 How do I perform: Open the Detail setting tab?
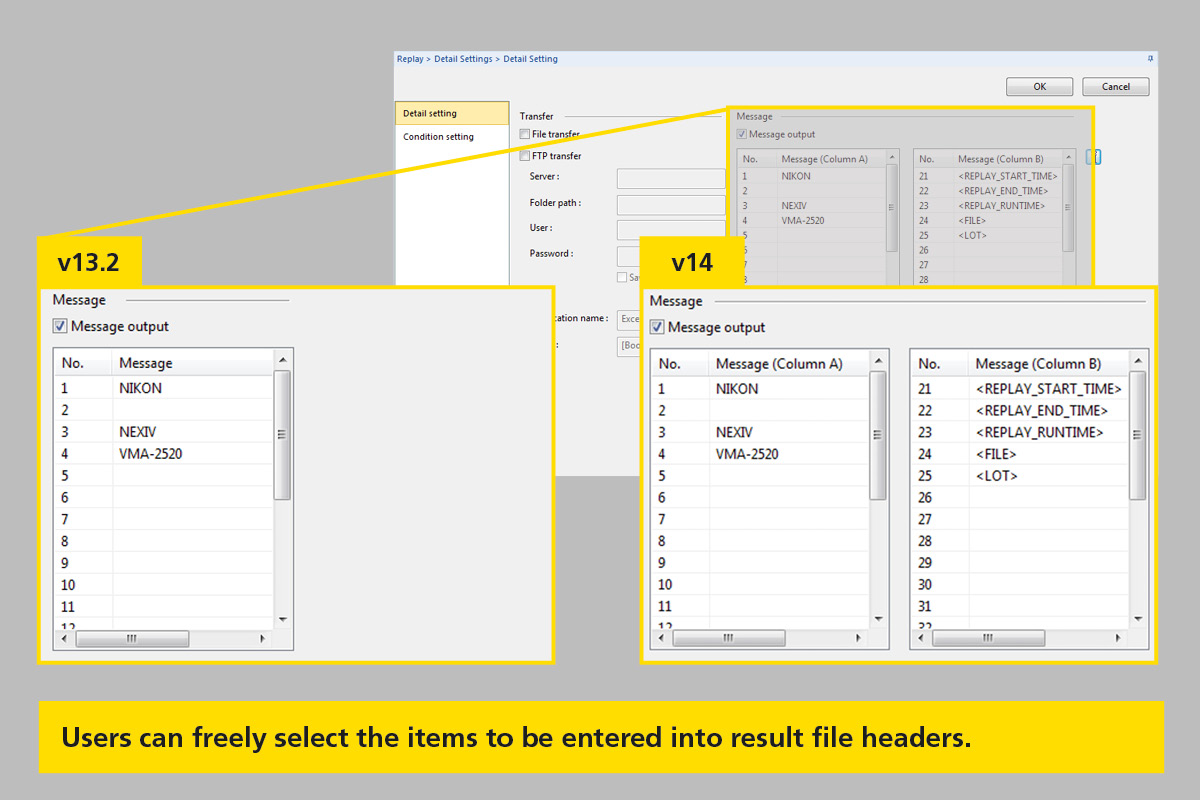tap(451, 113)
